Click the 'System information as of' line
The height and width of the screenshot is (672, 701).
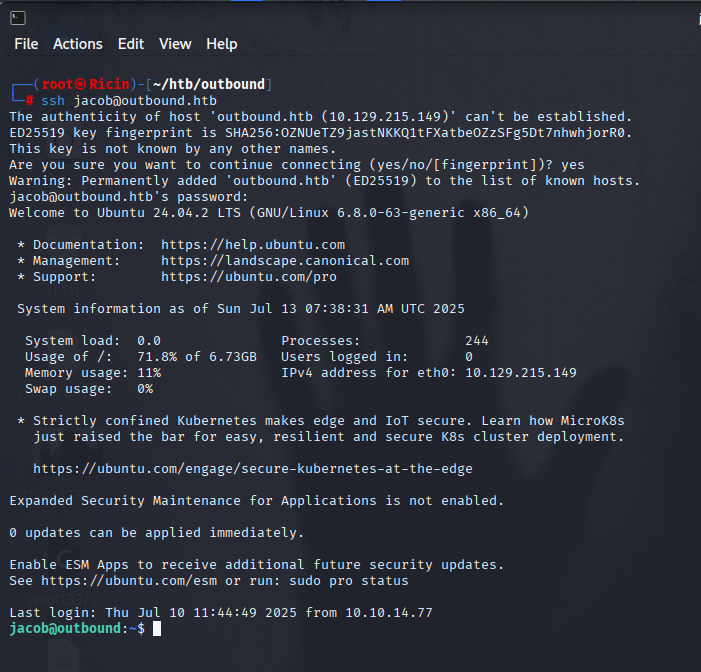click(241, 309)
